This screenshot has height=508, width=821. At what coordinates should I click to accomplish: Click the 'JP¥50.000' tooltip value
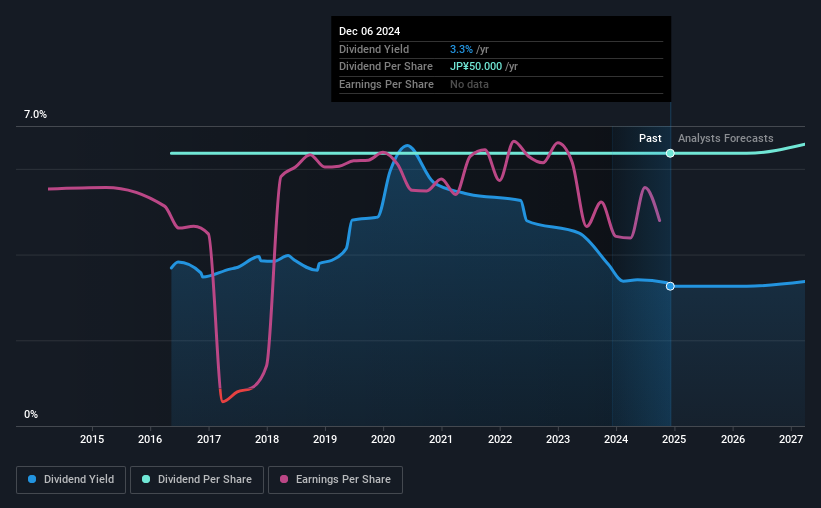click(x=476, y=67)
